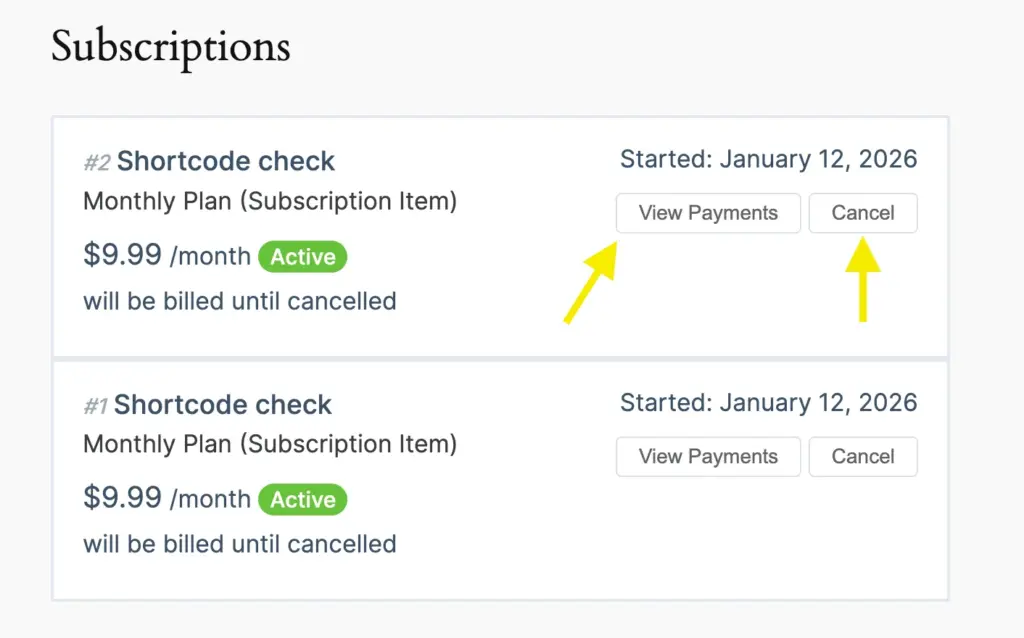
Task: Click the Started: January 12, 2026 date for #2
Action: [x=768, y=159]
